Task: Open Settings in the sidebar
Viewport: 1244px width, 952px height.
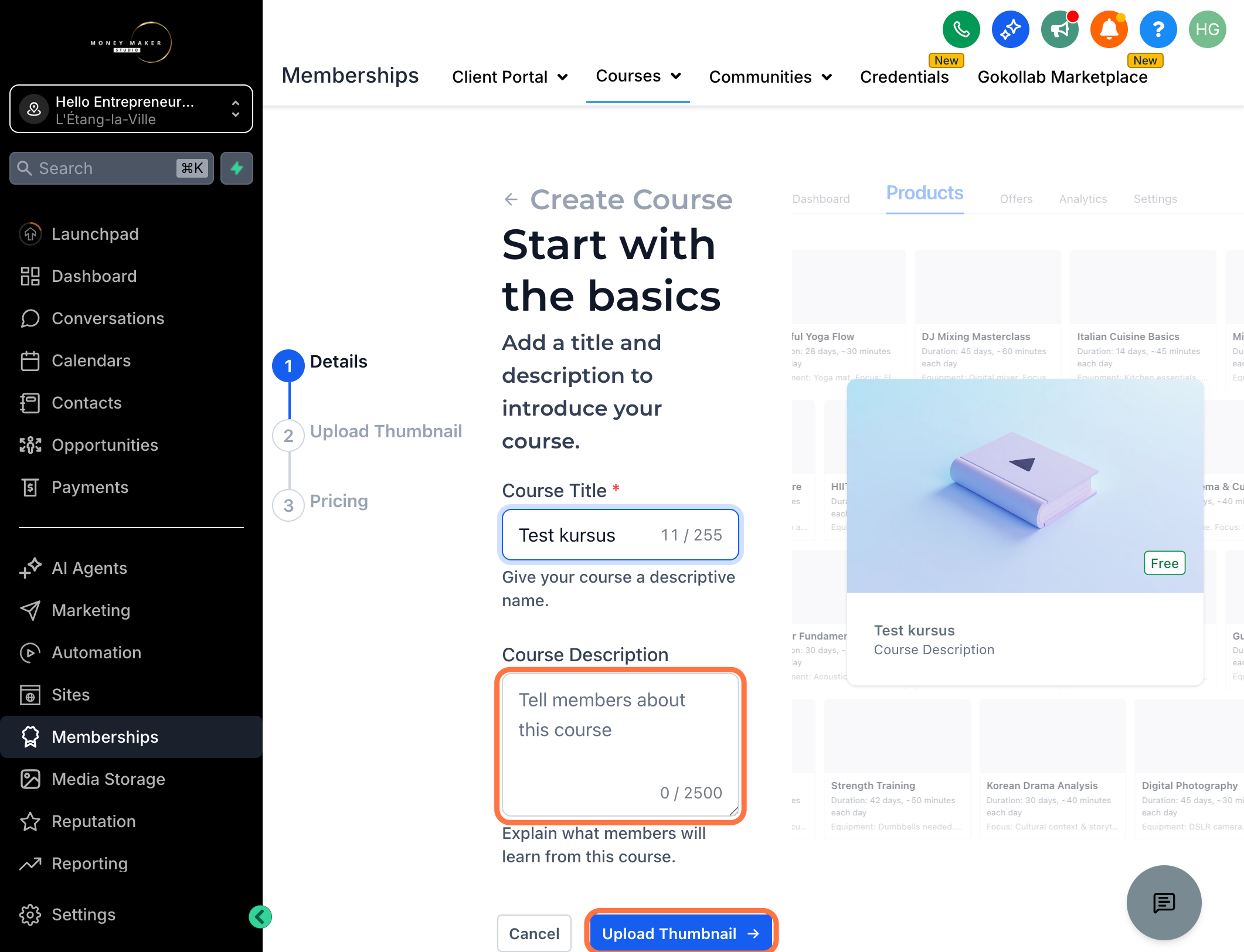Action: [x=131, y=914]
